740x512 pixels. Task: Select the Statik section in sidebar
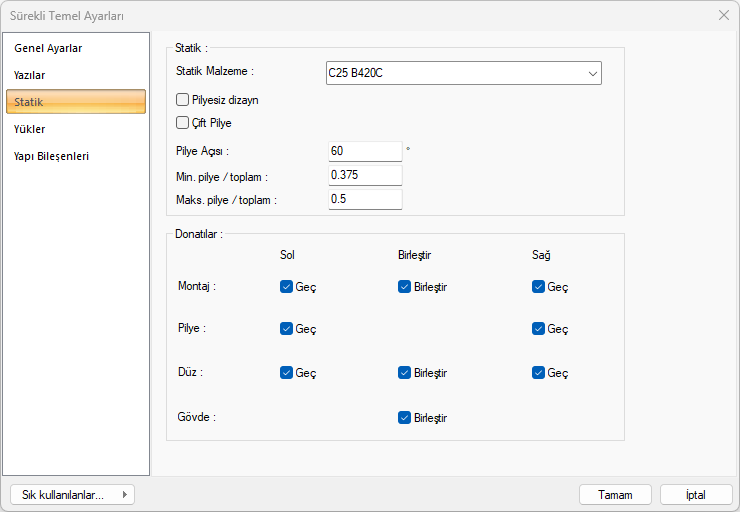[x=76, y=102]
